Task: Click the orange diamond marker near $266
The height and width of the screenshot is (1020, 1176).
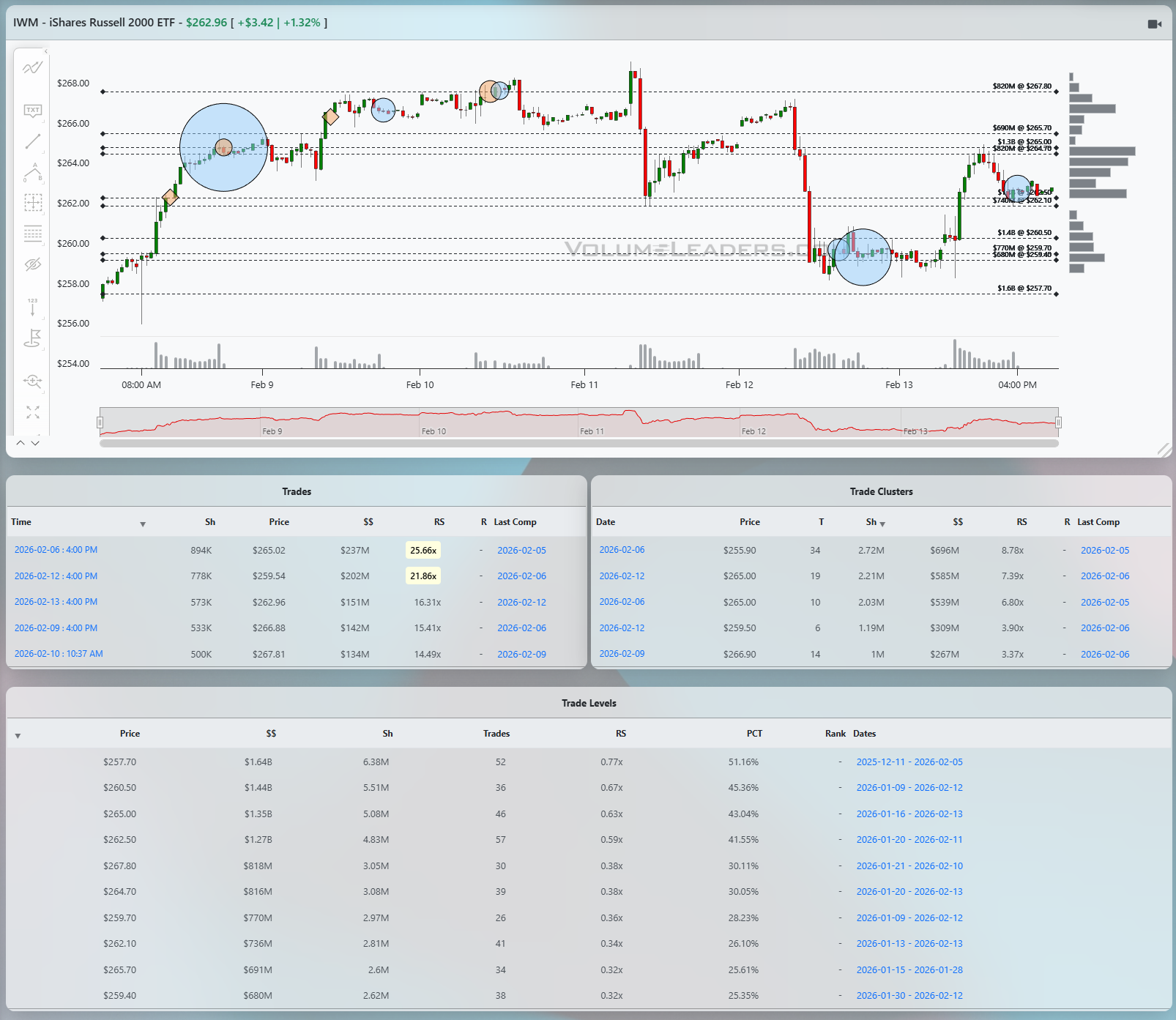Action: click(x=331, y=116)
